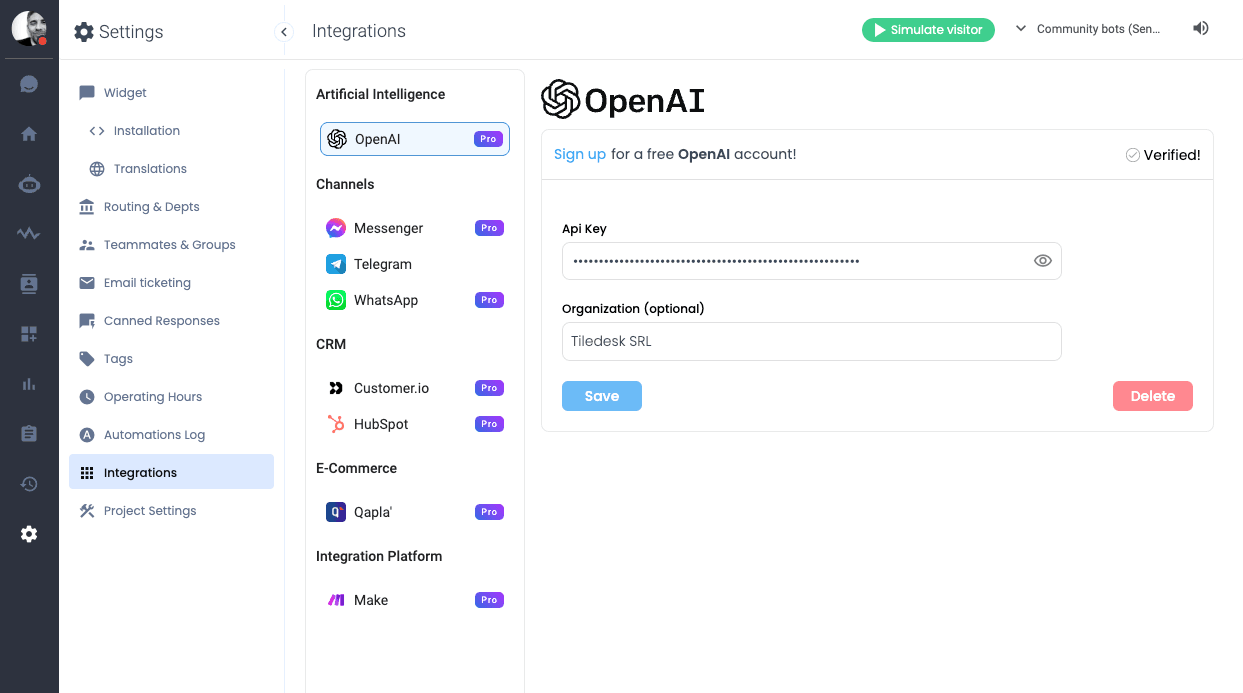This screenshot has height=693, width=1243.
Task: Click the Delete button
Action: pos(1153,396)
